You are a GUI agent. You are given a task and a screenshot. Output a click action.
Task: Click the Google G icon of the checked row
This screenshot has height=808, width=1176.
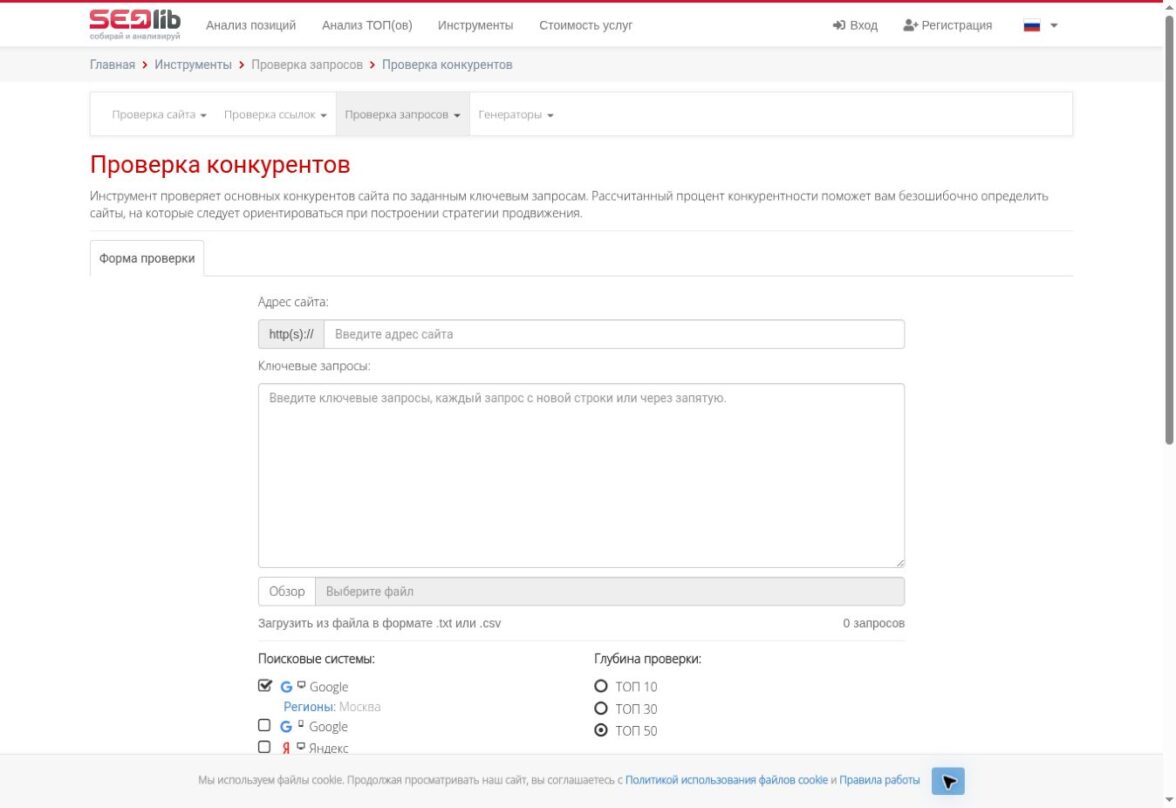286,686
